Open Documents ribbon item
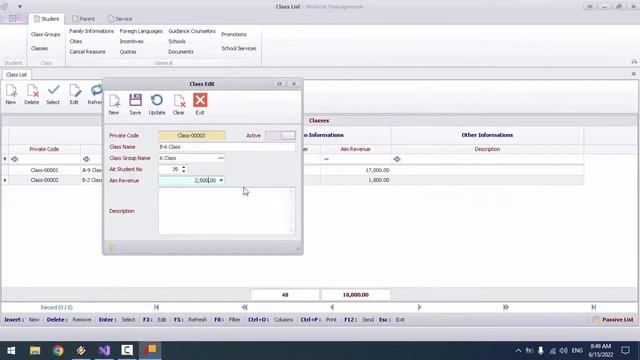 [x=181, y=52]
